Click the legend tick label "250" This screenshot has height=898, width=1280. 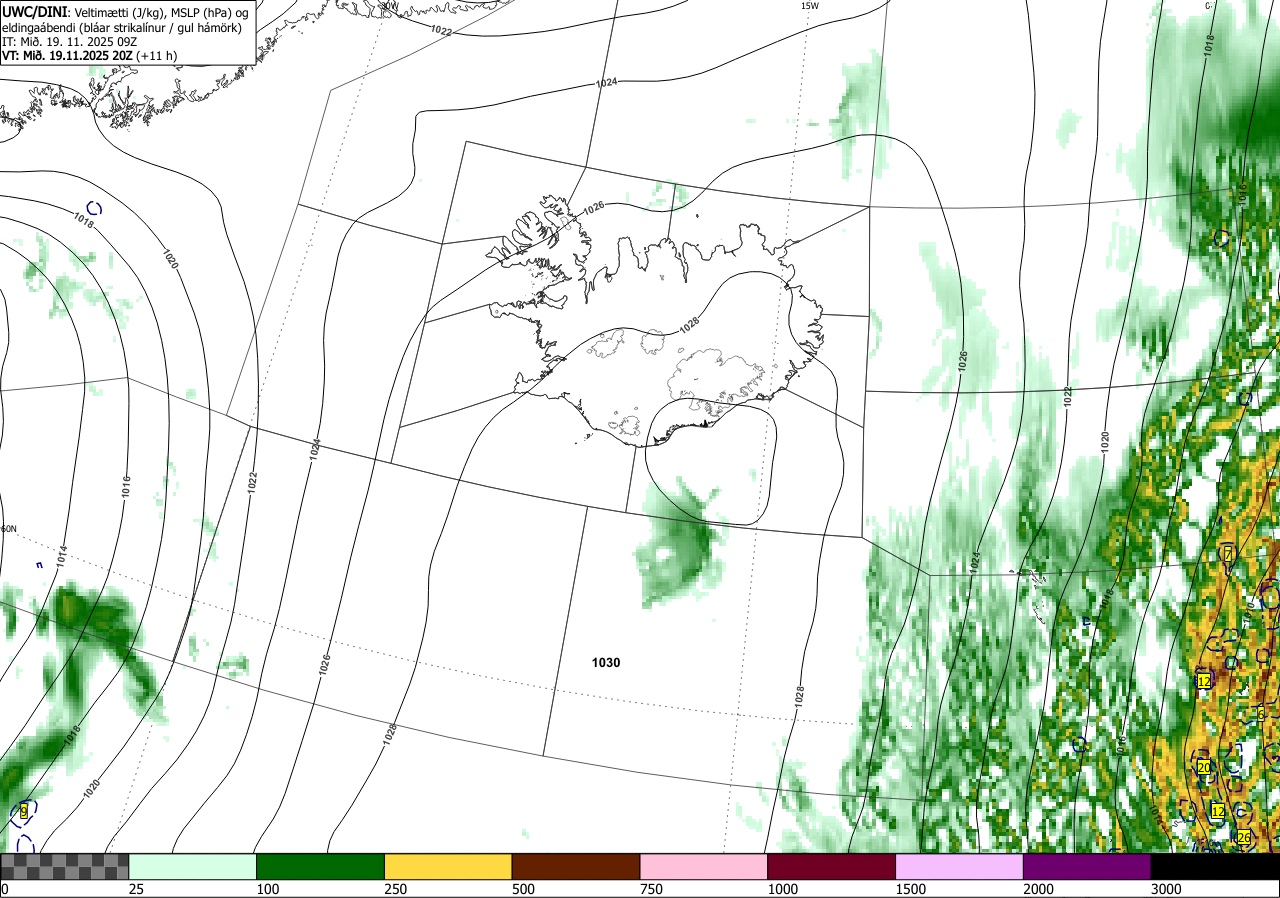[395, 889]
